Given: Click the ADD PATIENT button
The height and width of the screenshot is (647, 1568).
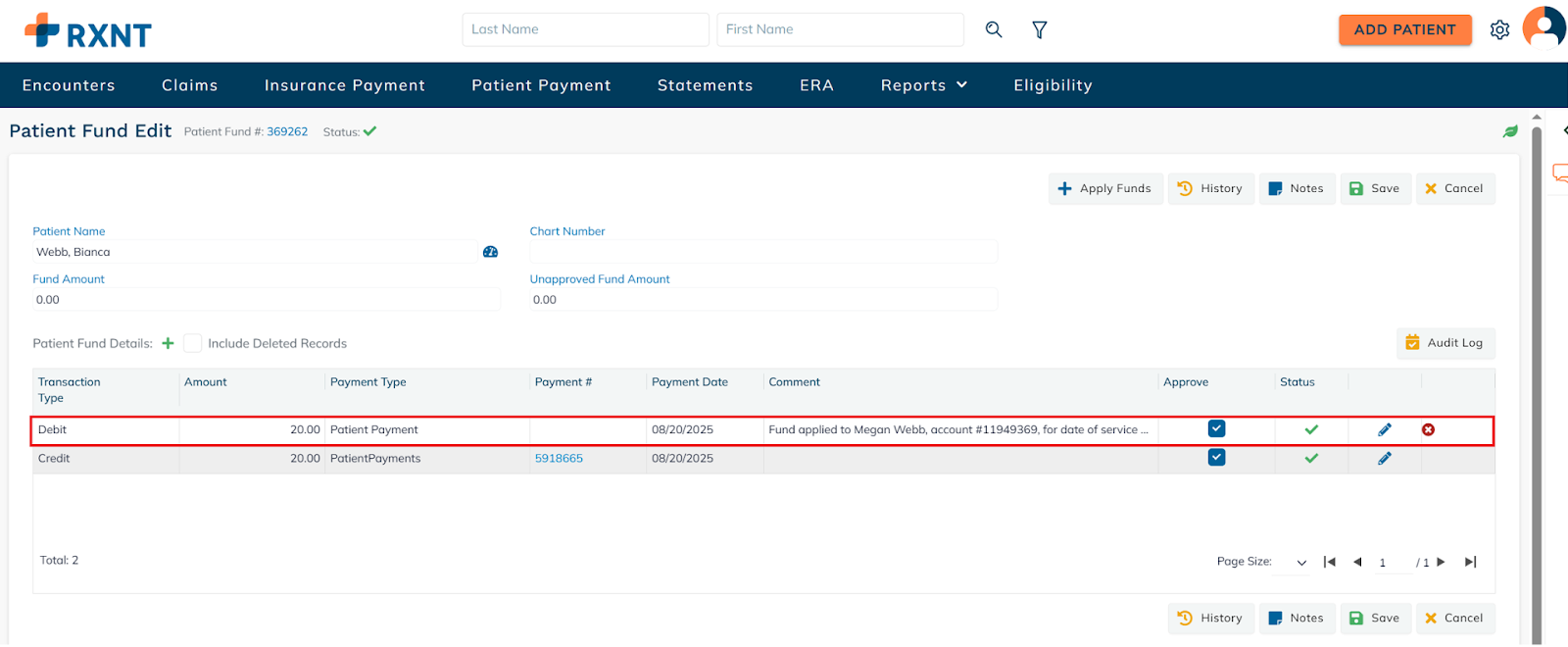Looking at the screenshot, I should [x=1404, y=29].
